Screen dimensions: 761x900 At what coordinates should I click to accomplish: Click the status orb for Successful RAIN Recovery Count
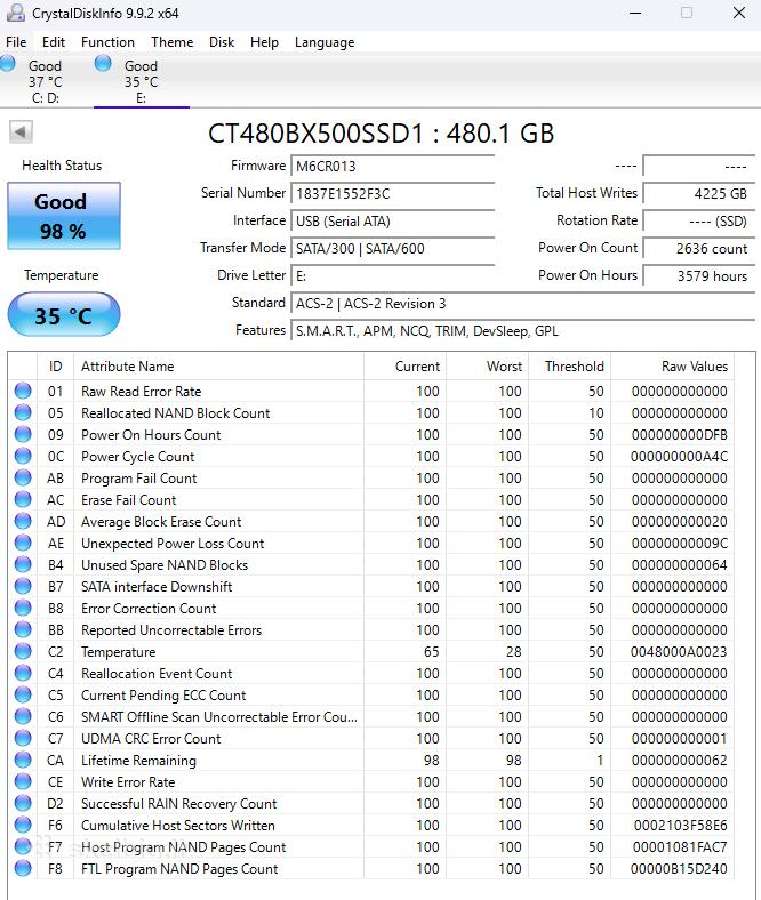click(23, 804)
